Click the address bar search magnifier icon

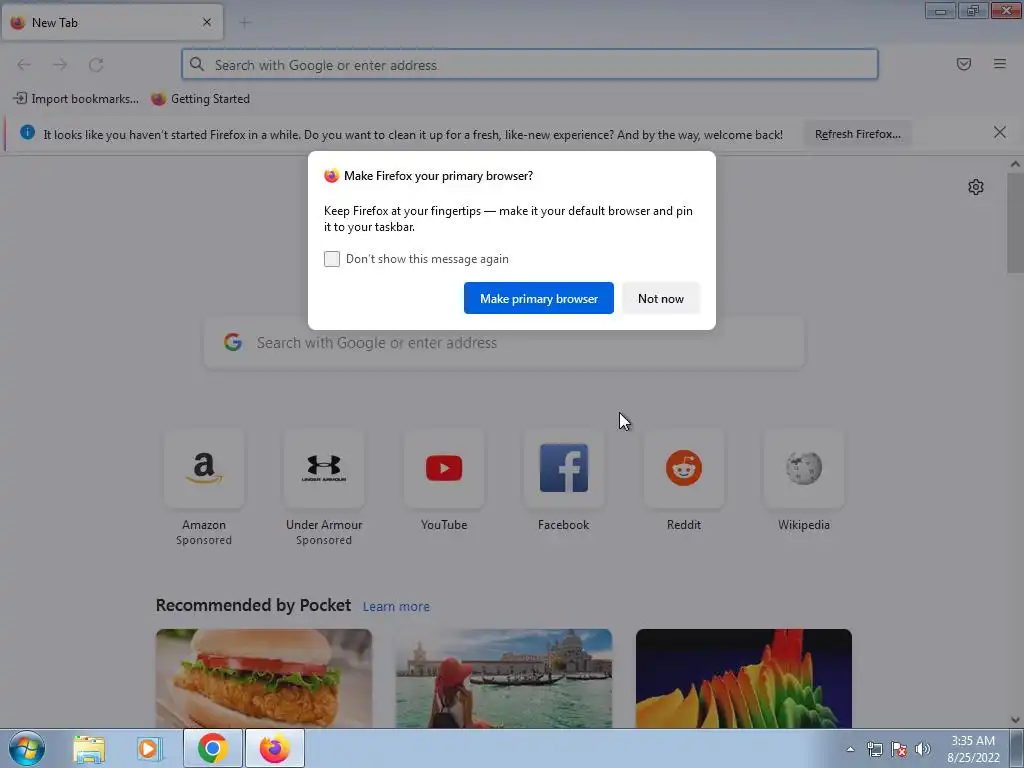tap(197, 64)
